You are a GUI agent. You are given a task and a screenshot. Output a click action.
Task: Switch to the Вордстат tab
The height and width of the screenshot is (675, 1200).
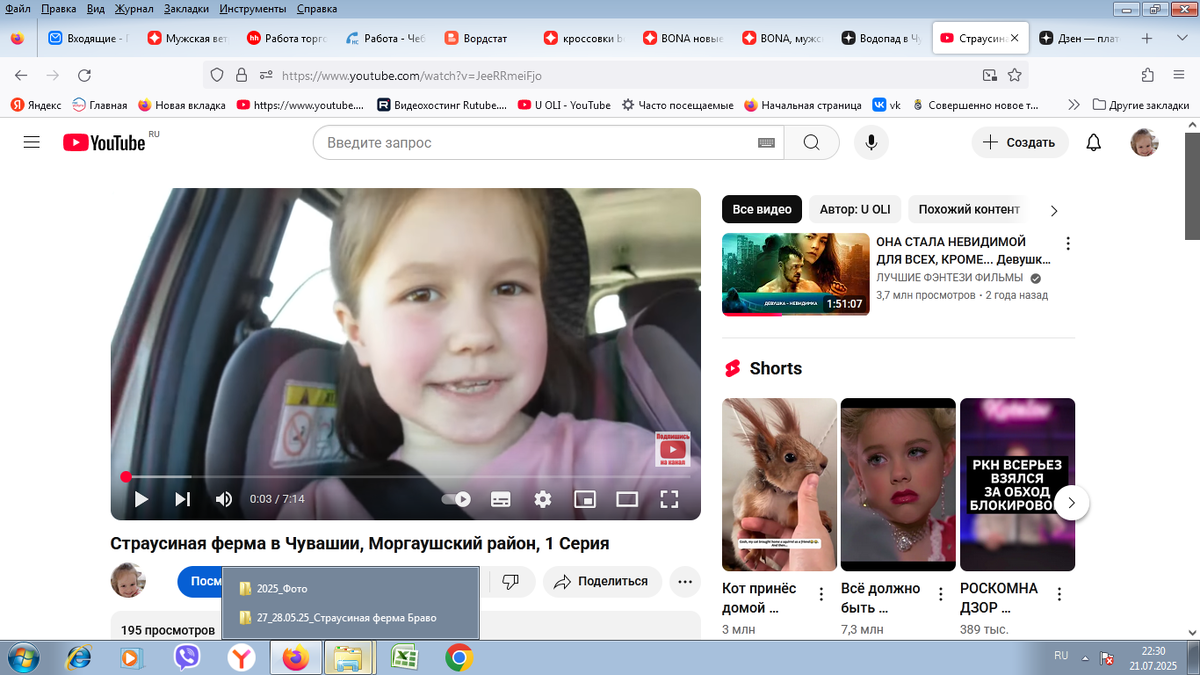tap(484, 39)
